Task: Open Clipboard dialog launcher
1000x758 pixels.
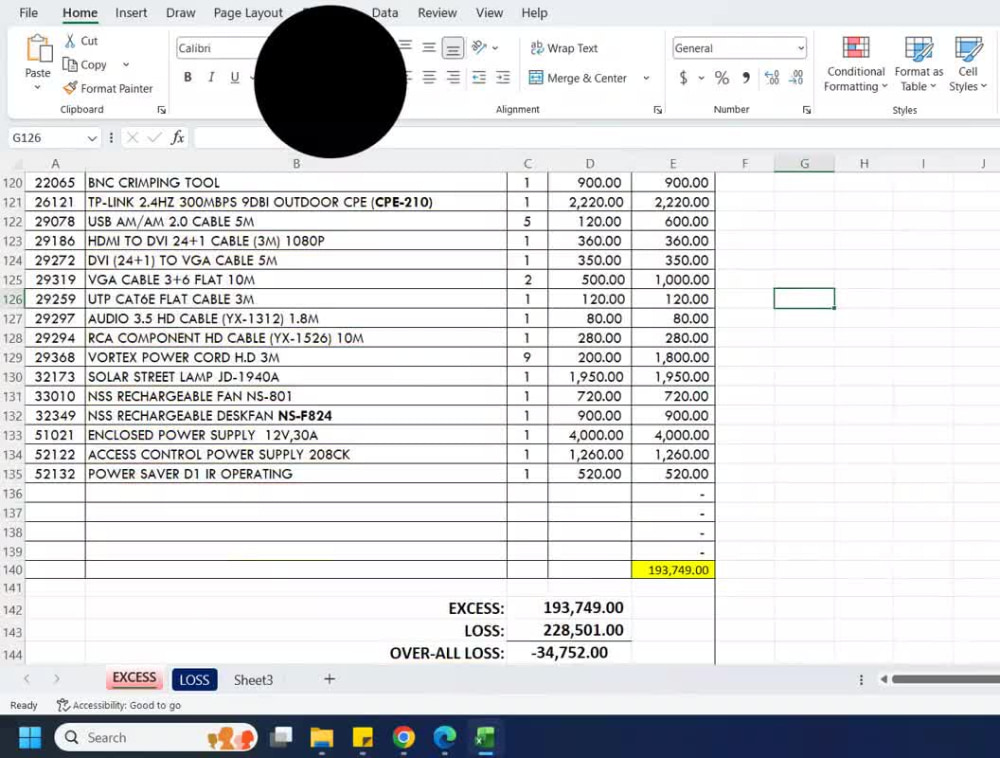Action: (x=161, y=110)
